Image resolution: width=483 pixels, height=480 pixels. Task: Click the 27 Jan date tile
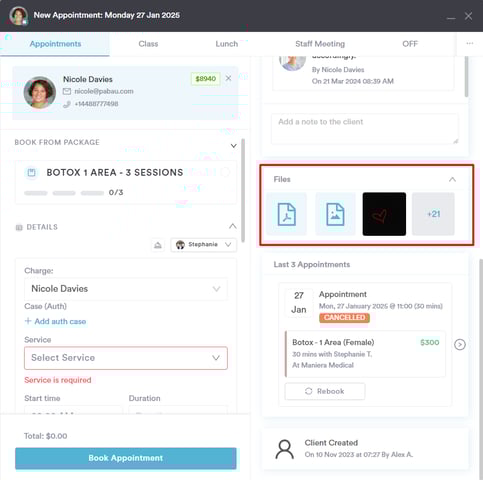coord(299,303)
